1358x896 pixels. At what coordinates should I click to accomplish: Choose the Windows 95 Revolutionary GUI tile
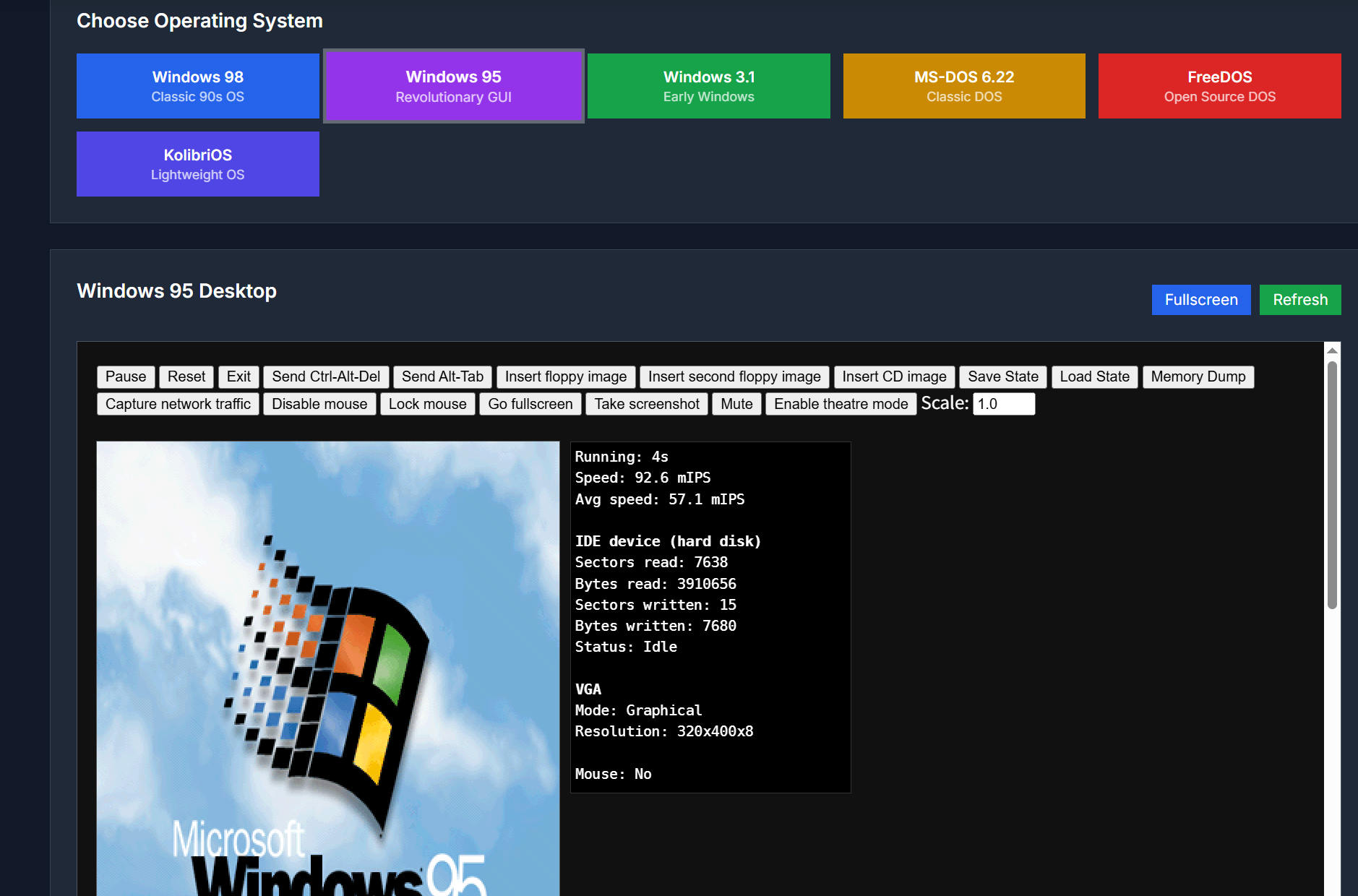454,86
